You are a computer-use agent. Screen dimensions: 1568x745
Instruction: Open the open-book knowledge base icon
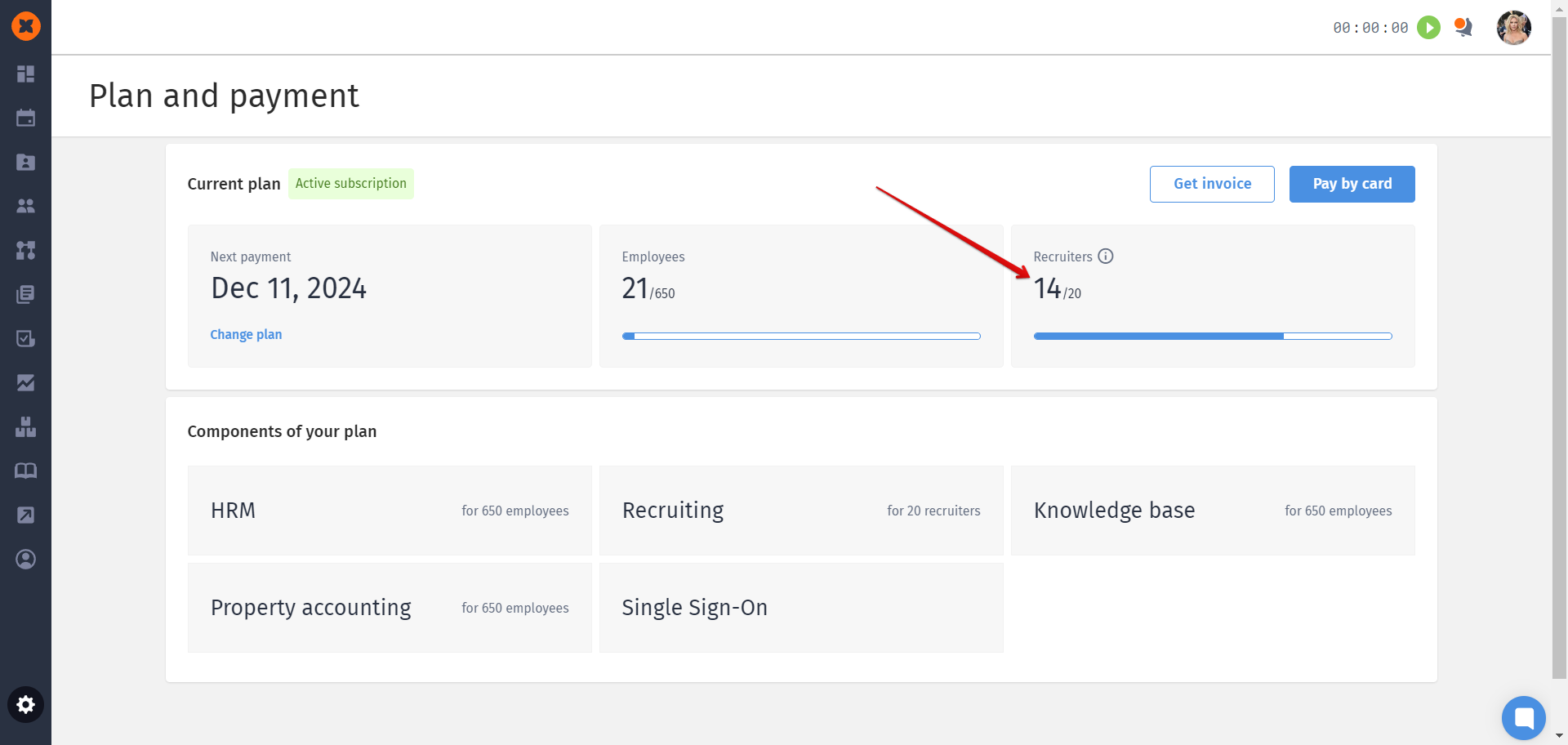click(x=26, y=471)
